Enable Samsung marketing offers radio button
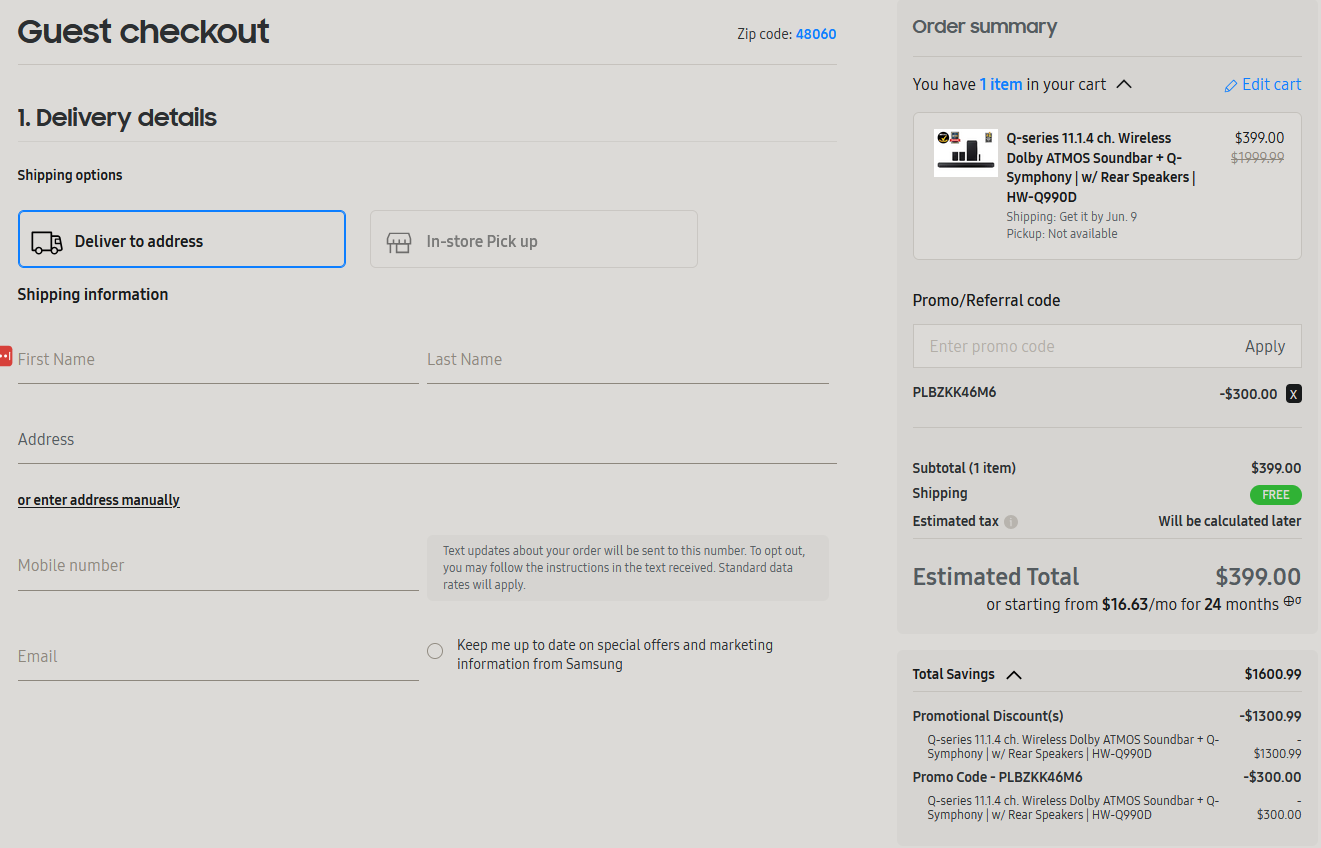 [x=435, y=651]
